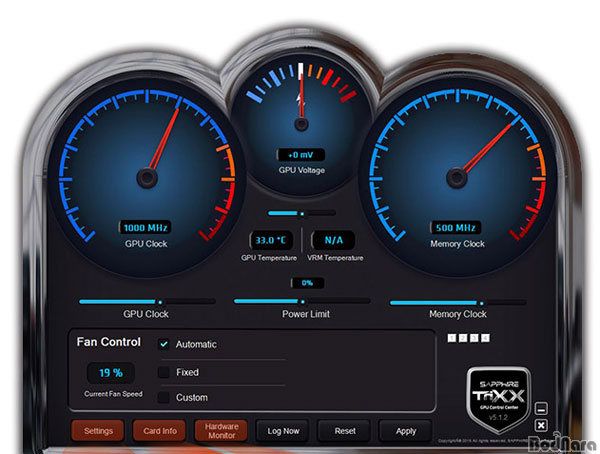Open the Settings panel

(98, 431)
